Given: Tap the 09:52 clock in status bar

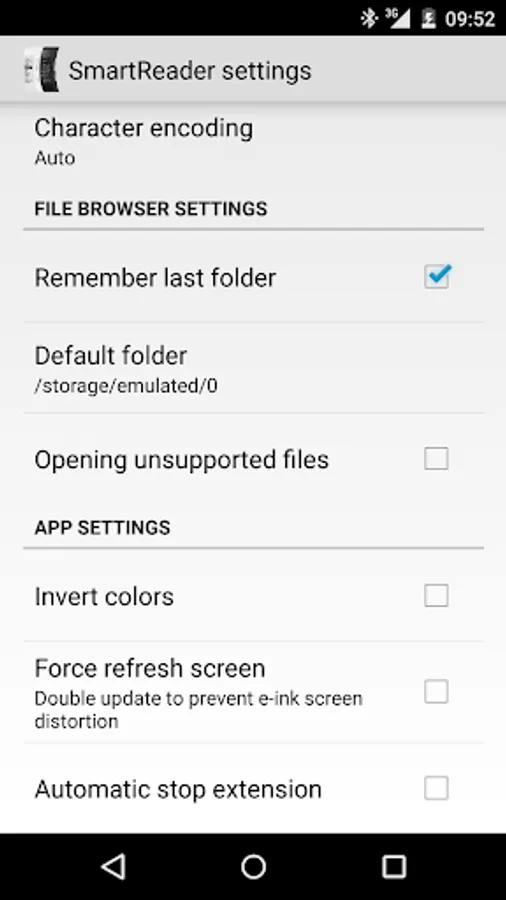Looking at the screenshot, I should pyautogui.click(x=470, y=18).
